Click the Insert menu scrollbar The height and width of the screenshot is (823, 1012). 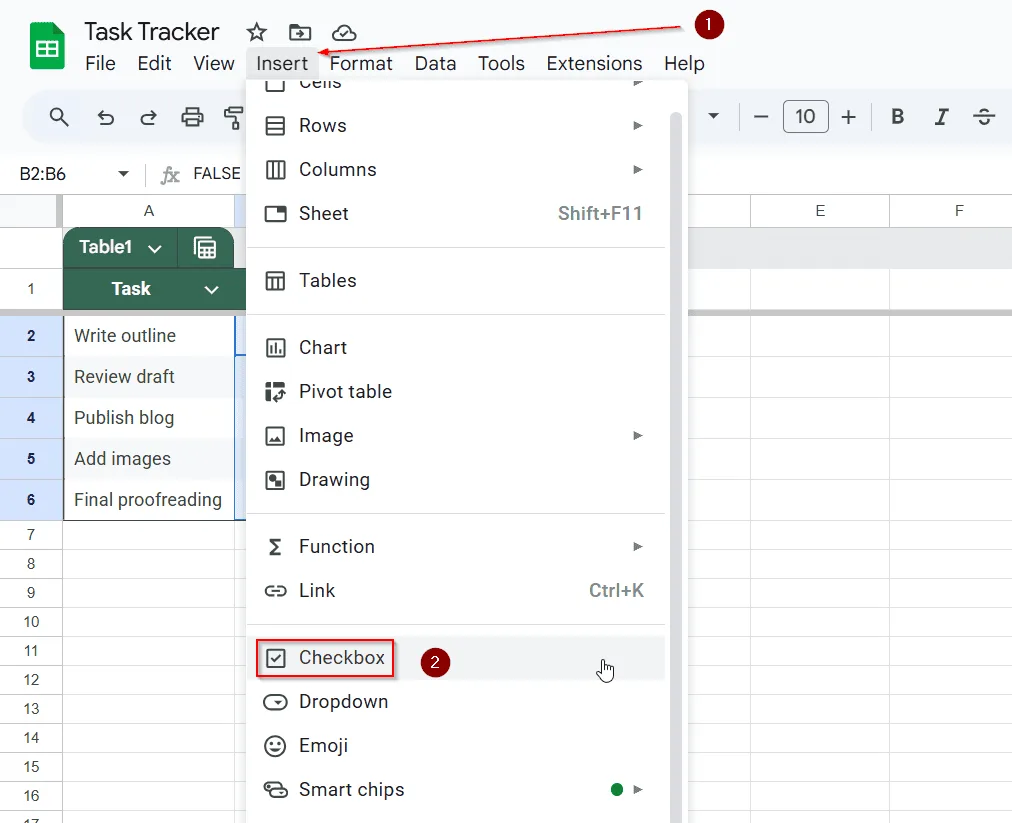pos(676,465)
